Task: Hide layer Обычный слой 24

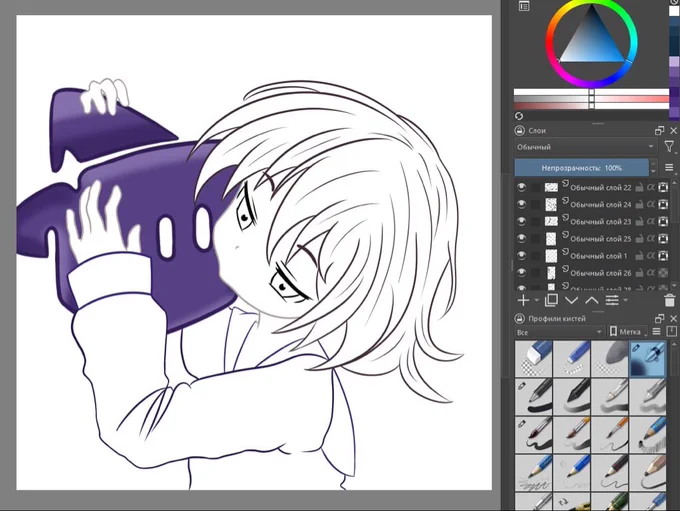Action: pyautogui.click(x=521, y=204)
